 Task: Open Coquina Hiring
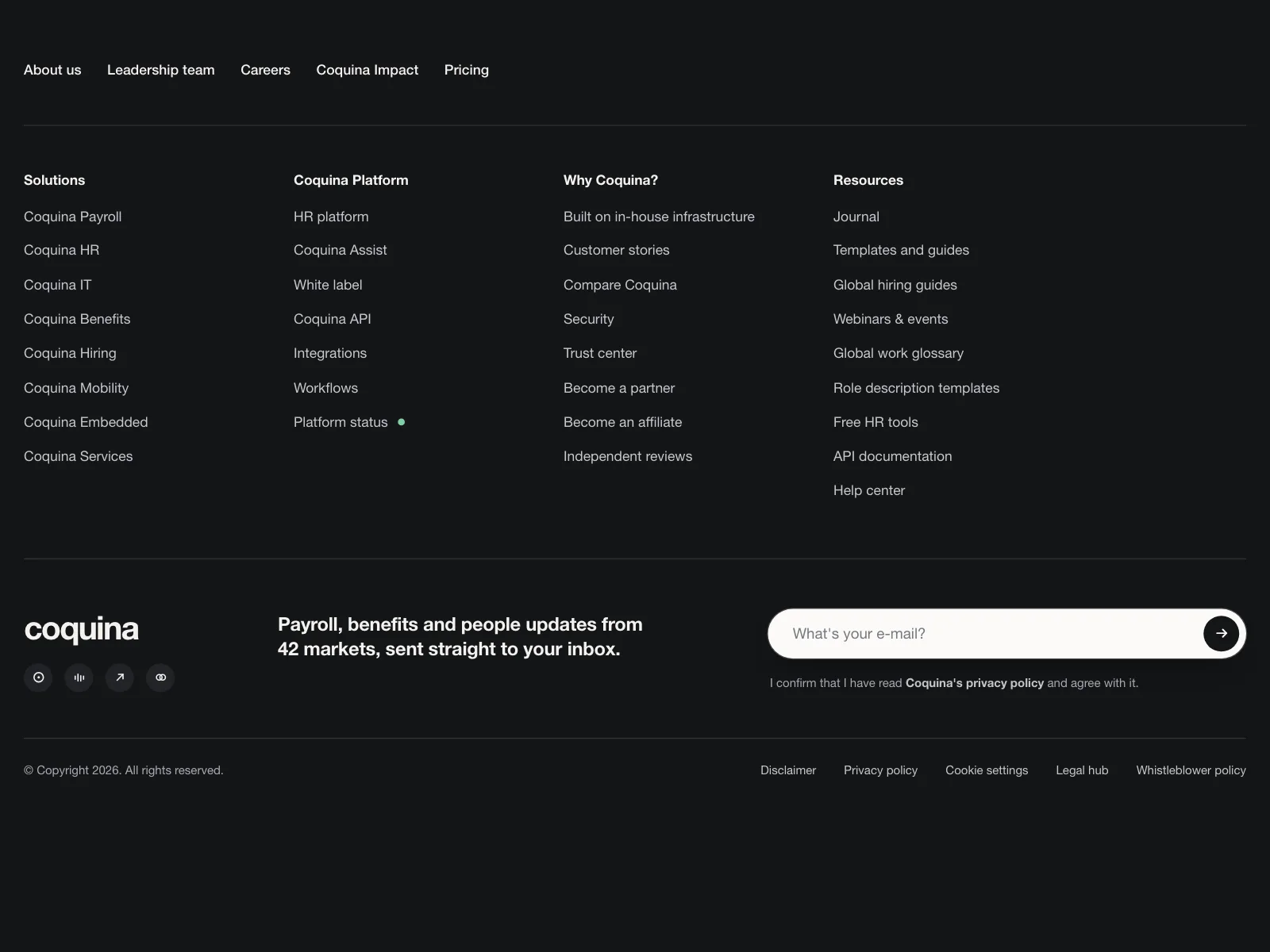tap(70, 353)
